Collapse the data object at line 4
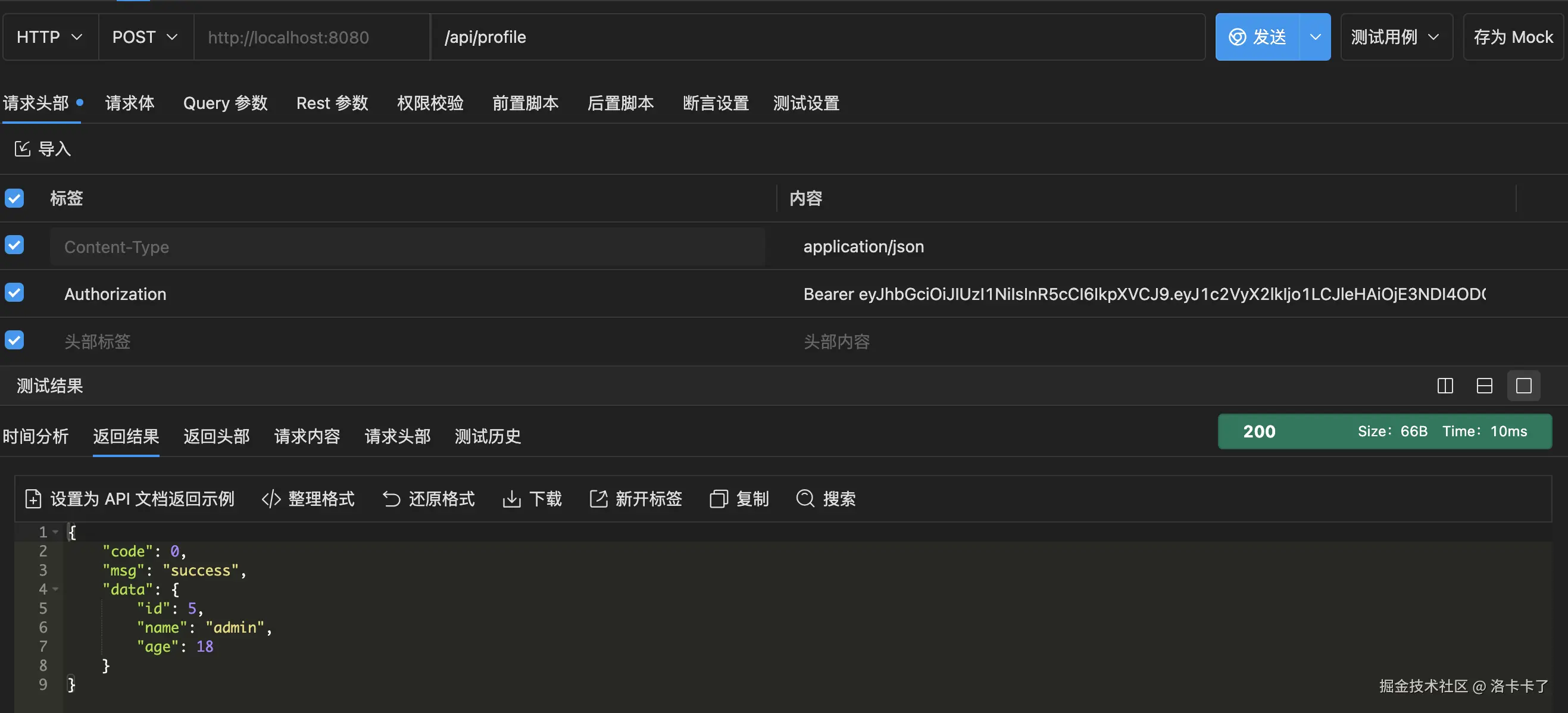The image size is (1568, 713). pyautogui.click(x=55, y=589)
